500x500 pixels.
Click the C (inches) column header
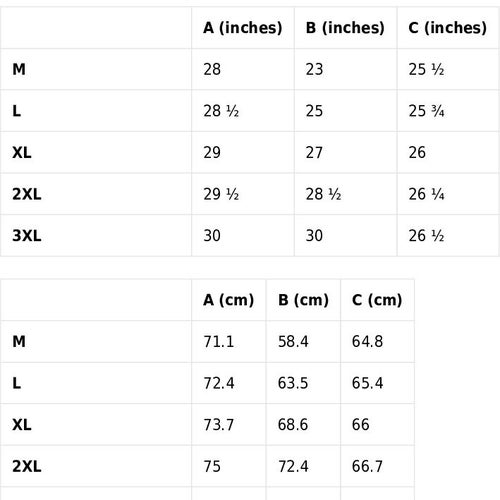click(x=447, y=28)
